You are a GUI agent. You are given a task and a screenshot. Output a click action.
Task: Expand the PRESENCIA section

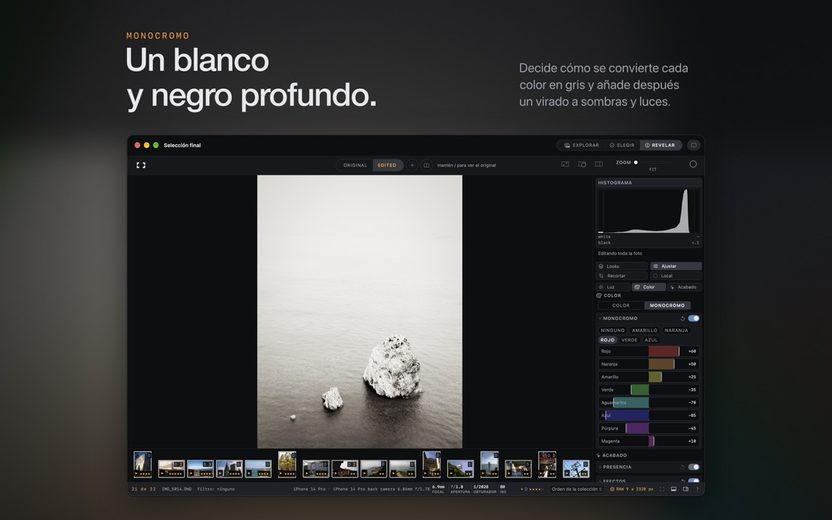tap(600, 467)
